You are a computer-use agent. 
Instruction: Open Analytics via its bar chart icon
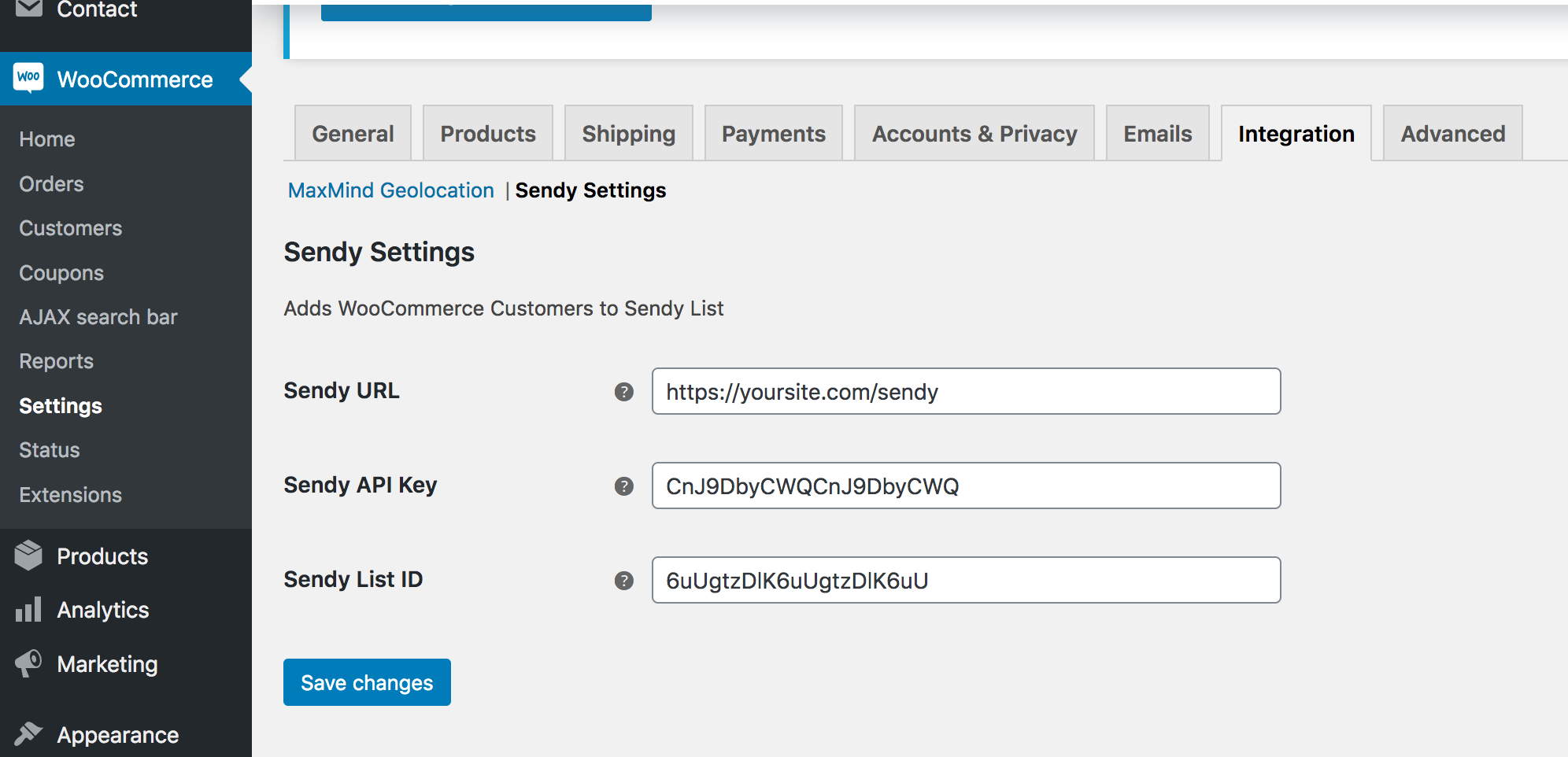[x=28, y=610]
